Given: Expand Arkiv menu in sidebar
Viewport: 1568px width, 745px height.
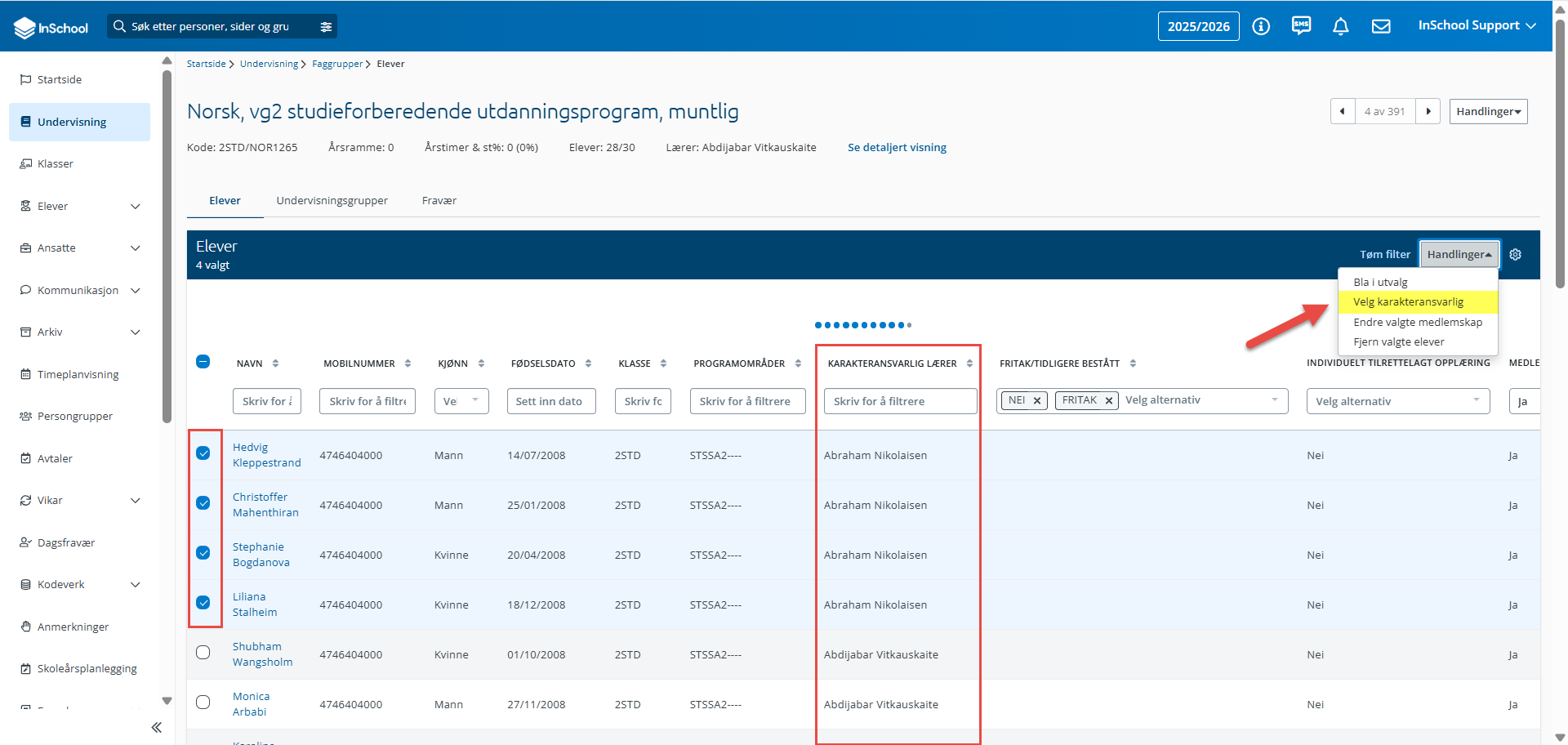Looking at the screenshot, I should coord(136,332).
